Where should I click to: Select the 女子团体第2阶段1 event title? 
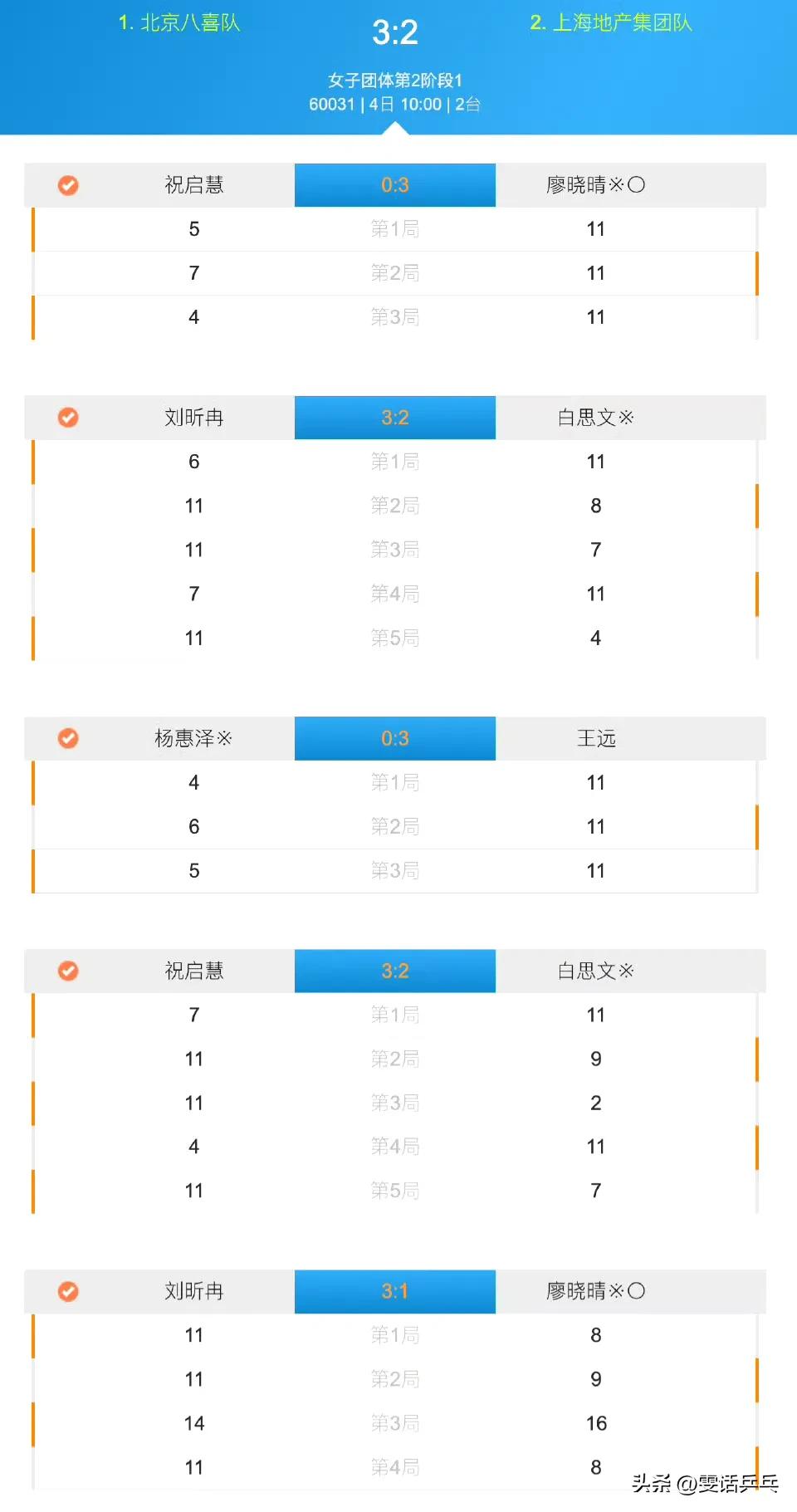[x=395, y=81]
